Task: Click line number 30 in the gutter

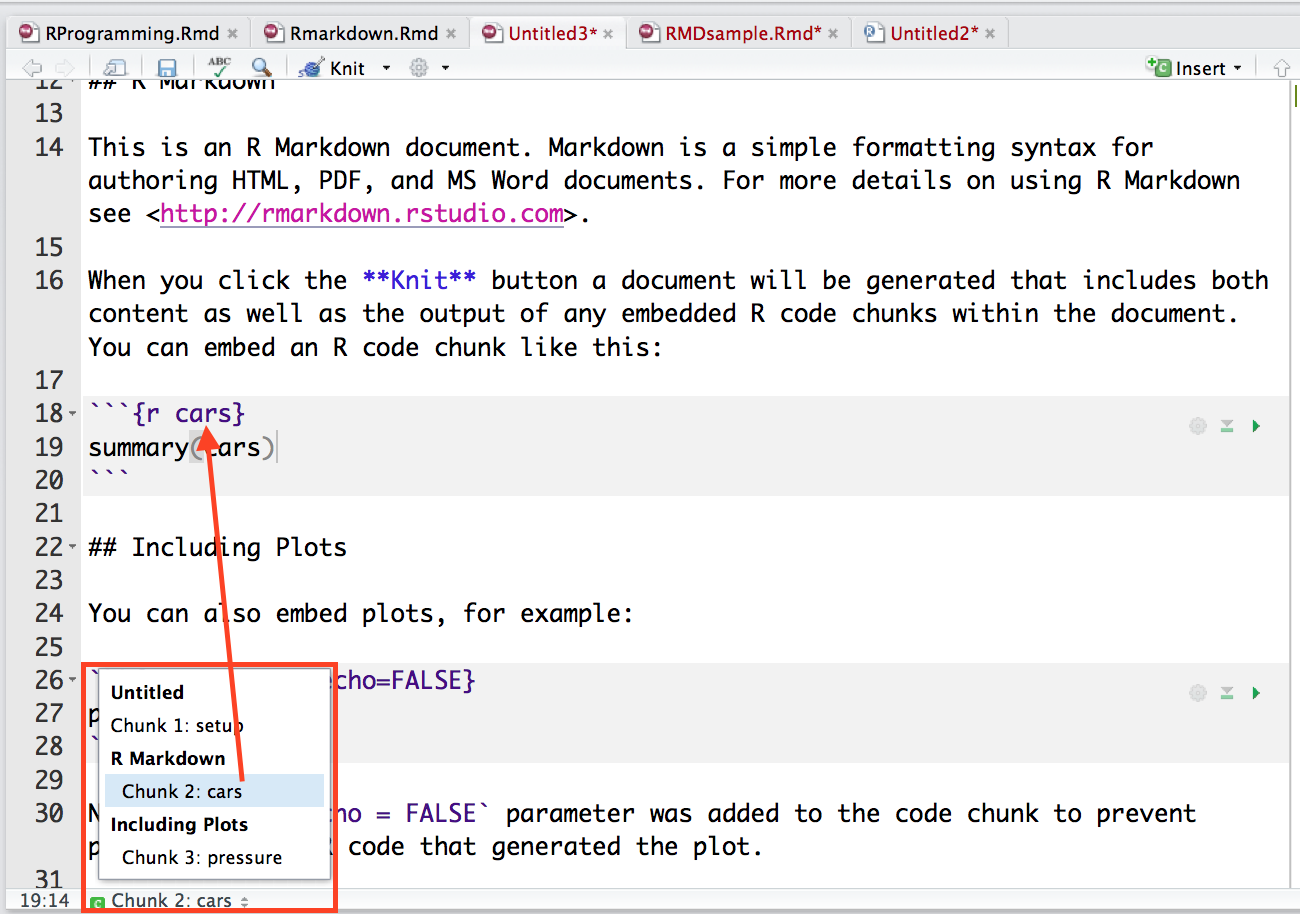Action: [x=49, y=813]
